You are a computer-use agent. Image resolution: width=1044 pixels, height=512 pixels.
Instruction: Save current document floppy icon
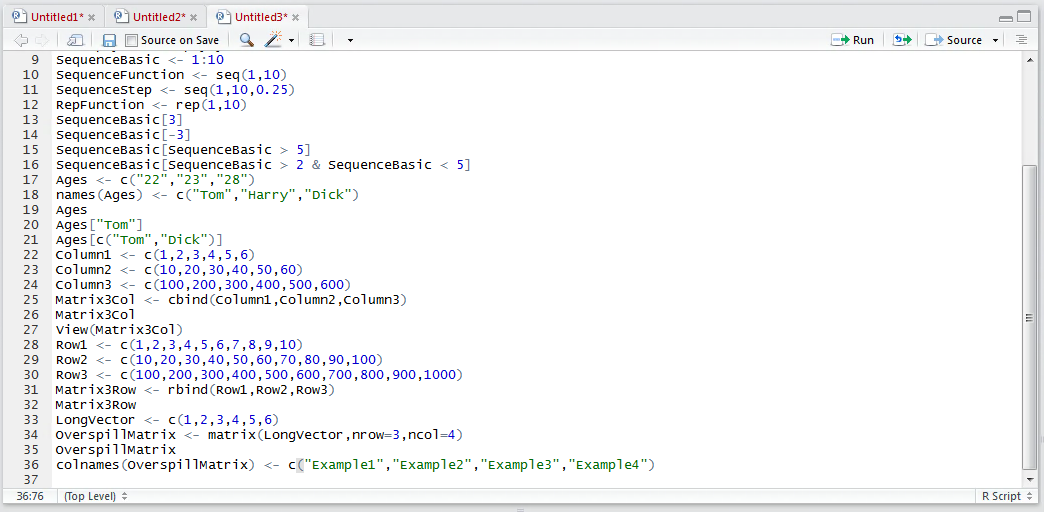pos(109,40)
